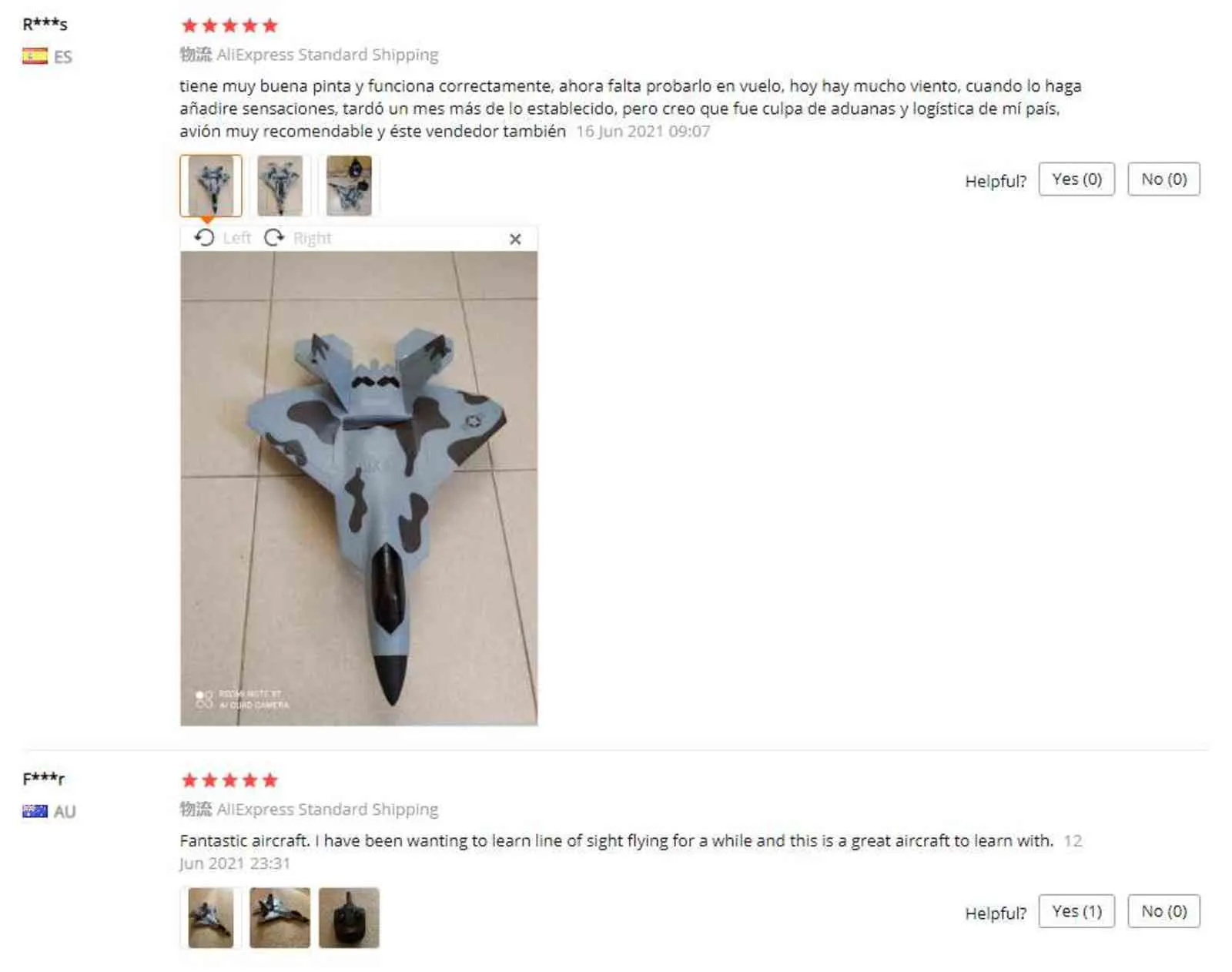
Task: View second jet photo in F***r review
Action: 280,917
